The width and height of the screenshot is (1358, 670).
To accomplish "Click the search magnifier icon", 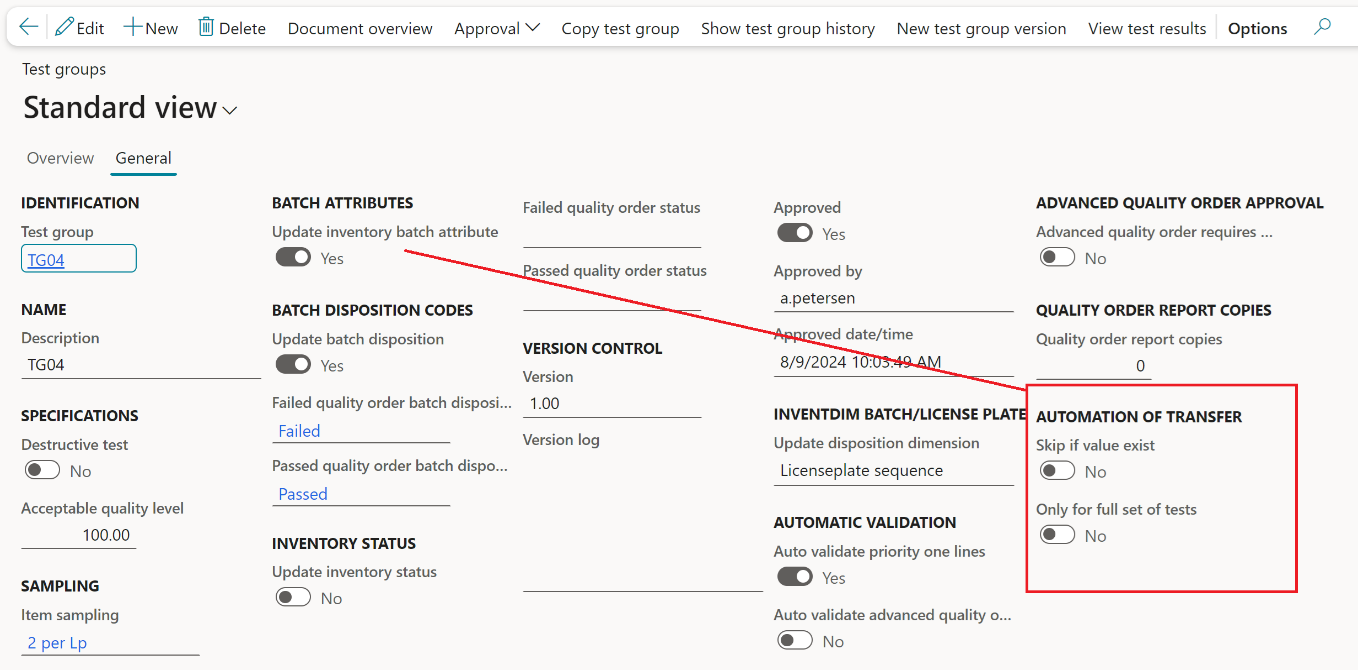I will click(x=1323, y=27).
